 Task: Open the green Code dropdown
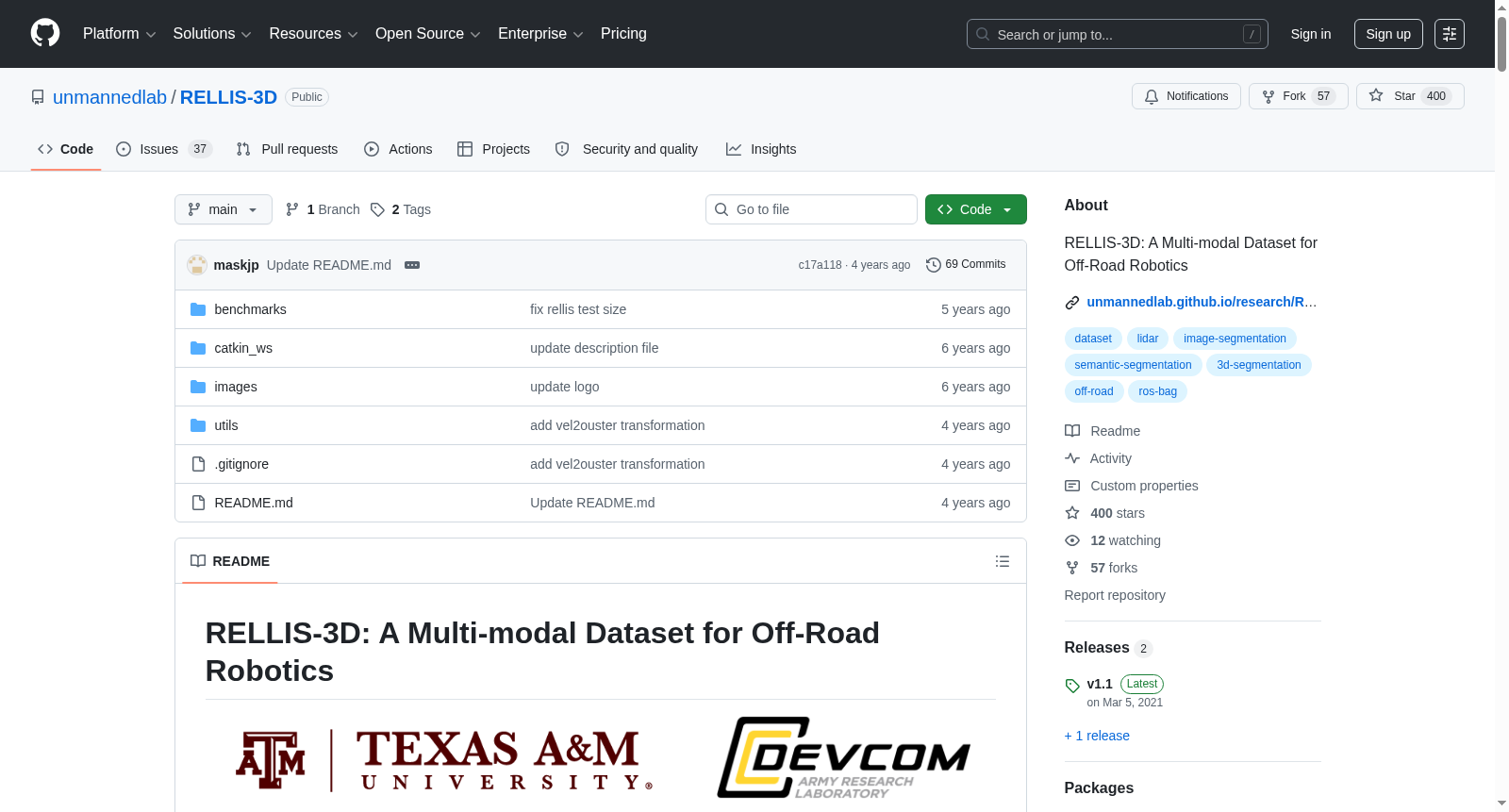(976, 209)
